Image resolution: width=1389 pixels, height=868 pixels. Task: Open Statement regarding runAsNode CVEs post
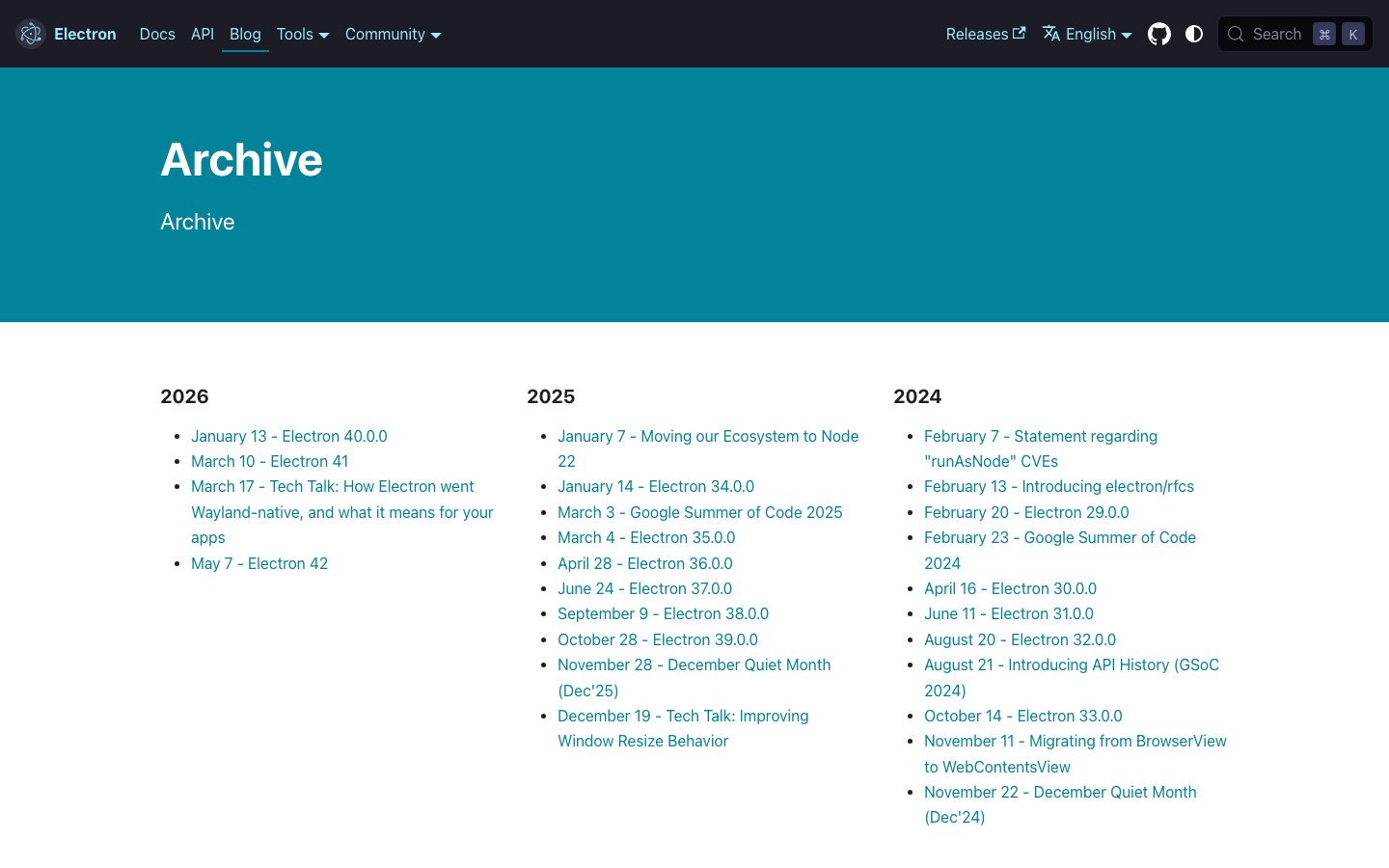[x=1041, y=448]
